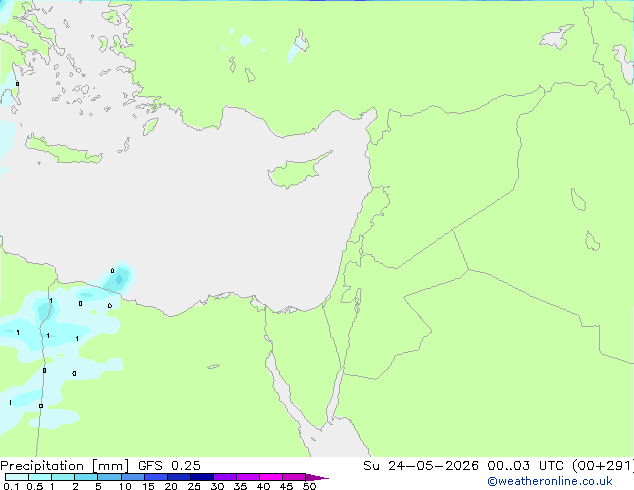Select the 10 mm blue legend swatch
Viewport: 634px width, 490px height.
133,477
